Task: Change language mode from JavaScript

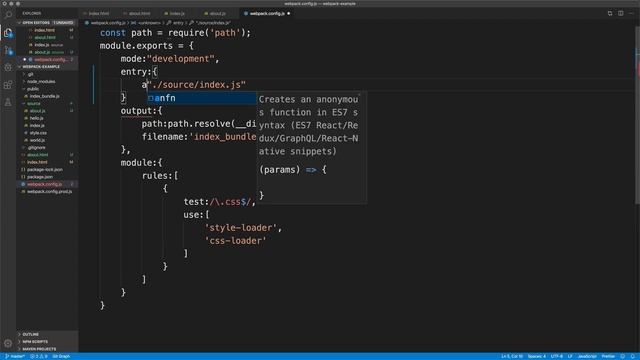Action: tap(587, 356)
